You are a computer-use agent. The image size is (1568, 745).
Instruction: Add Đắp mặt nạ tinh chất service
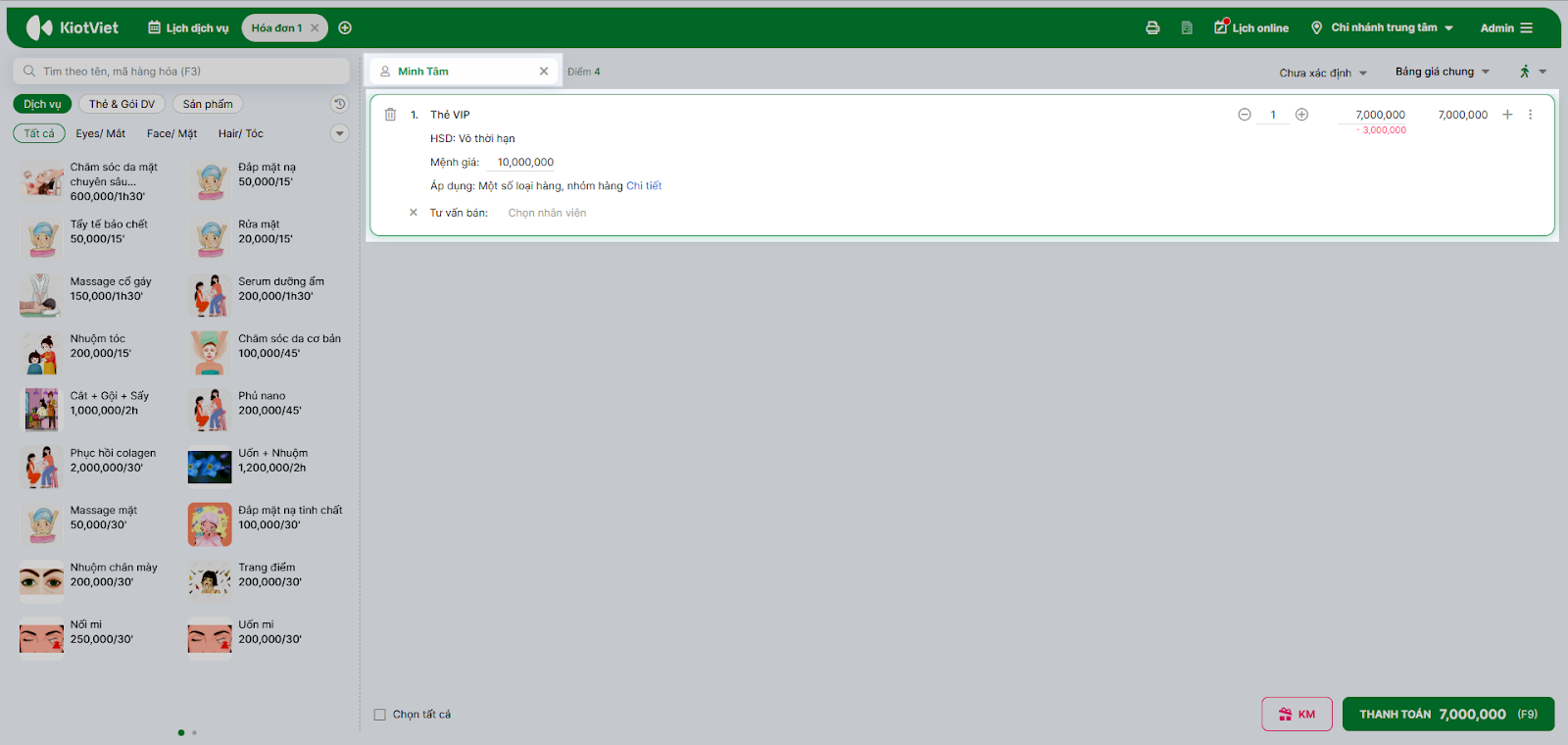[x=265, y=524]
